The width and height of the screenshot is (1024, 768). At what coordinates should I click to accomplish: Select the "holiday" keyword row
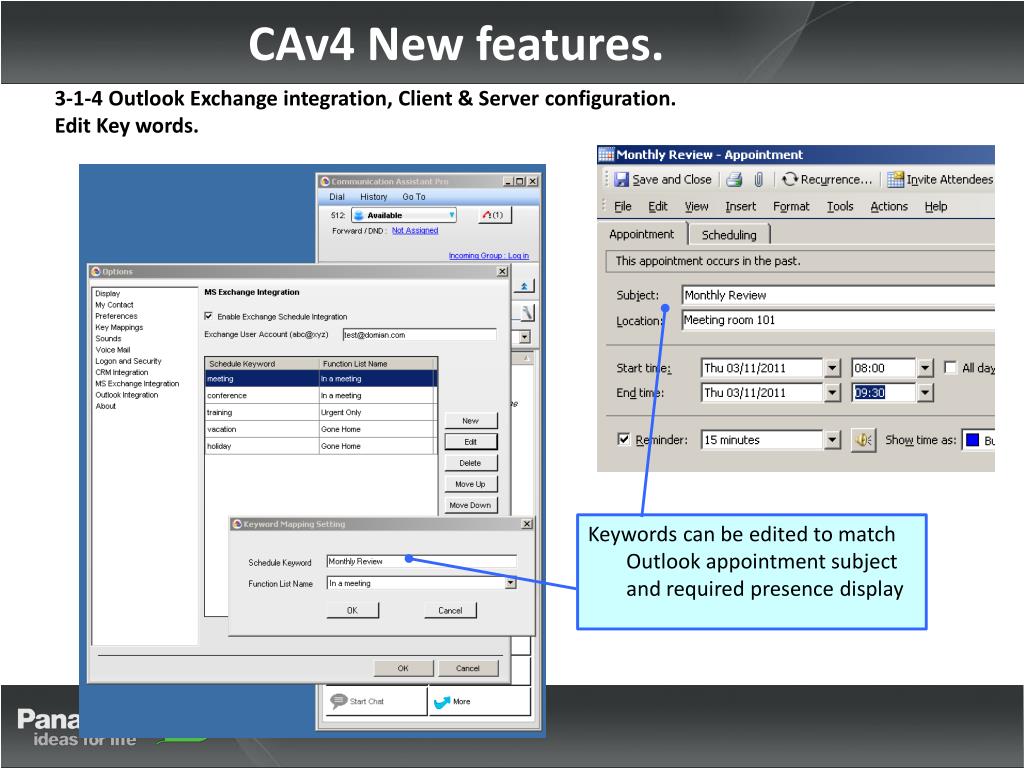319,446
